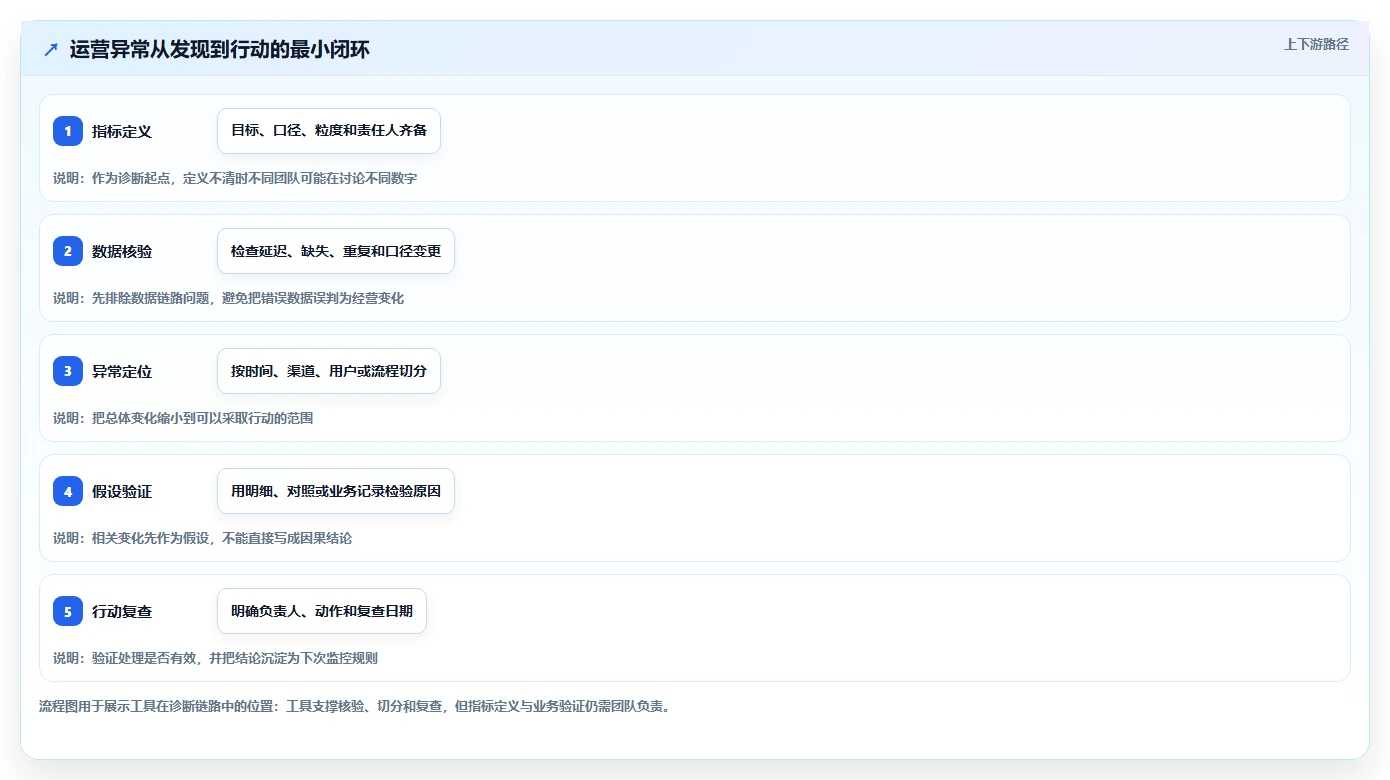Click the 明确负责人、动作和复查日期 chip
Image resolution: width=1390 pixels, height=780 pixels.
[x=322, y=611]
